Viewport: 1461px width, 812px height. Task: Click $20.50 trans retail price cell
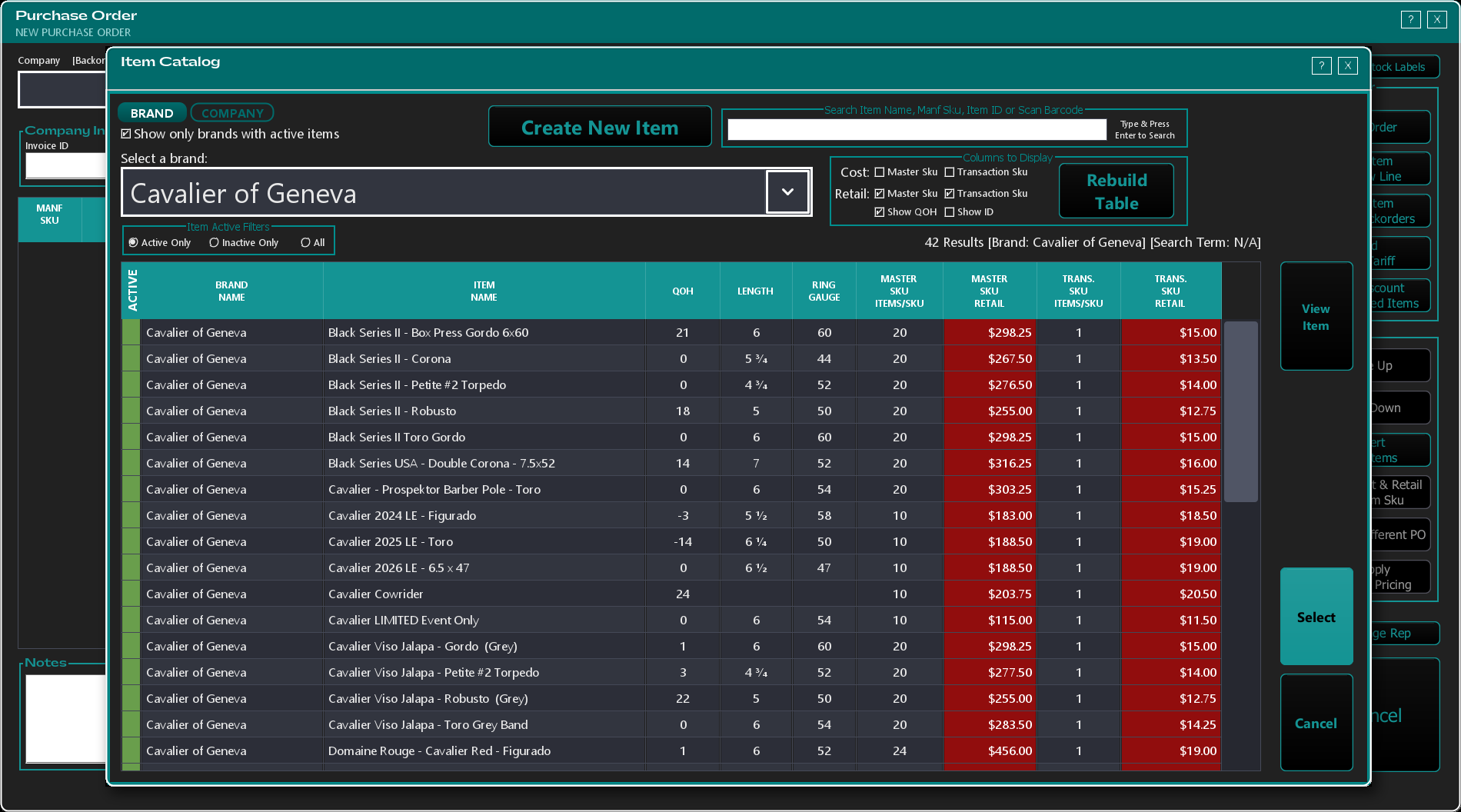[x=1170, y=594]
